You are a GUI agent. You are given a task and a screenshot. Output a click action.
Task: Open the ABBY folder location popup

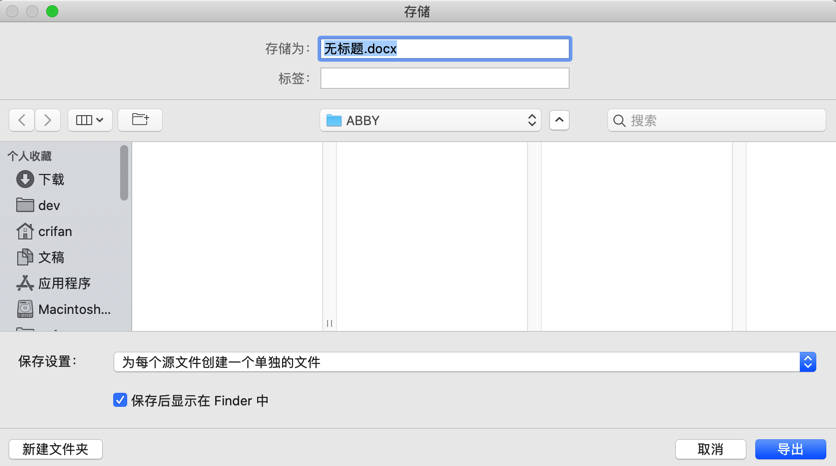pyautogui.click(x=430, y=120)
